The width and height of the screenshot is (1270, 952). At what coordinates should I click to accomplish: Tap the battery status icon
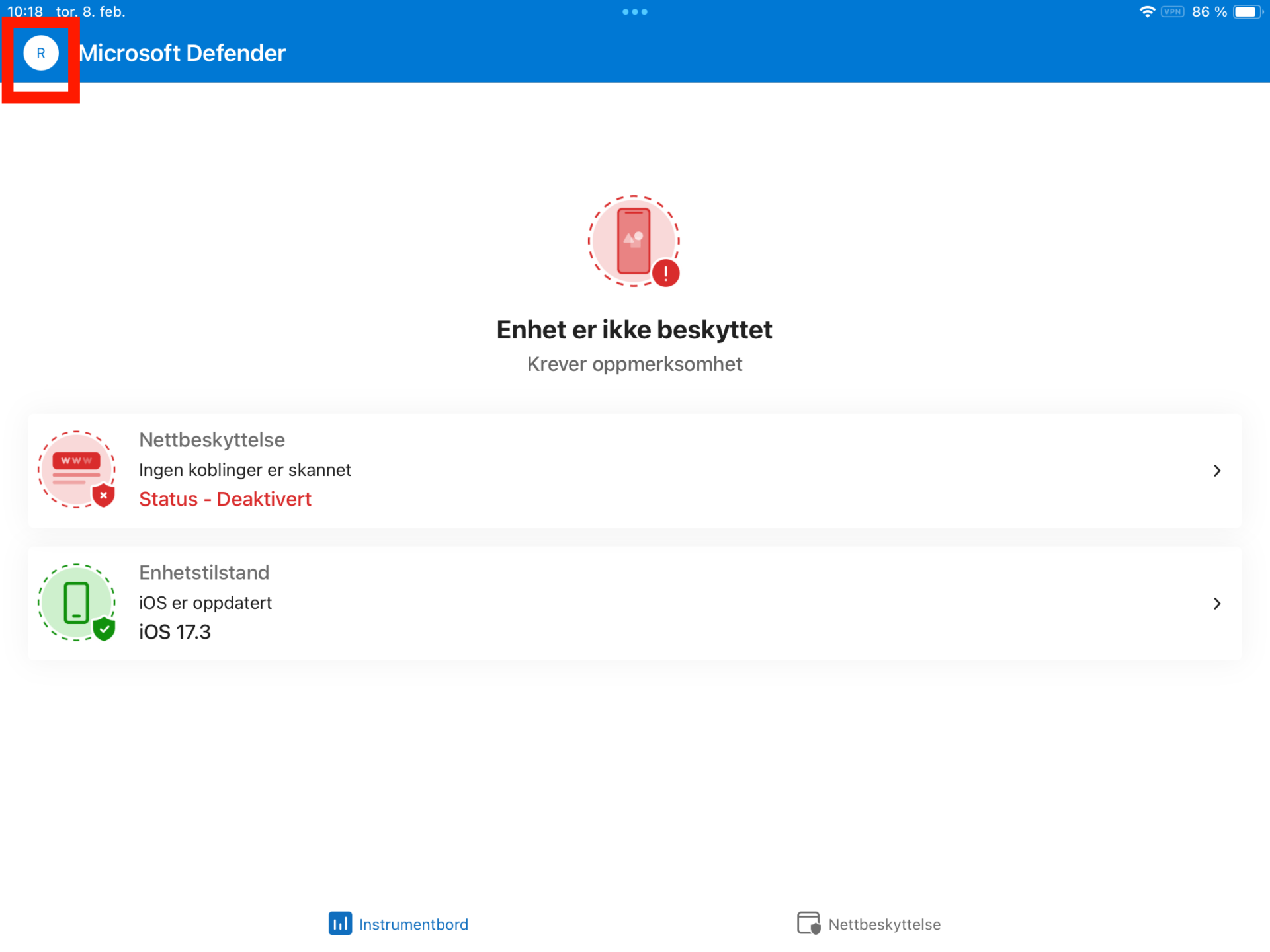coord(1247,12)
